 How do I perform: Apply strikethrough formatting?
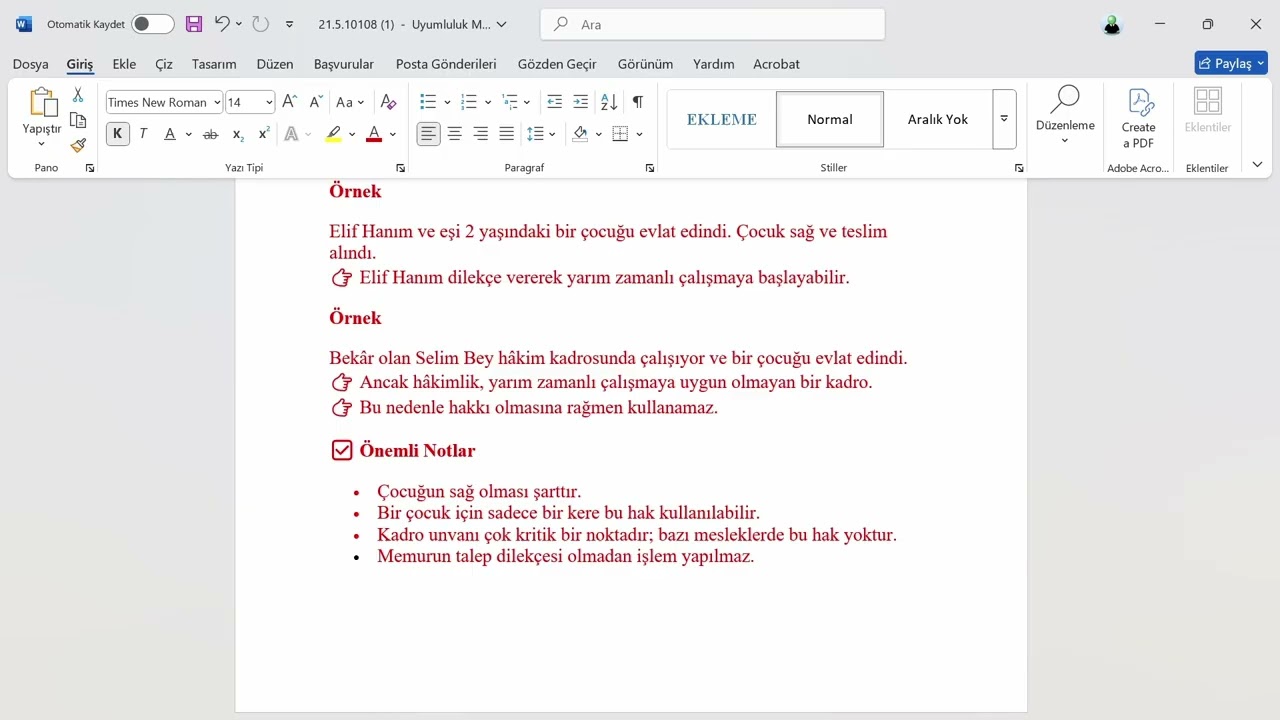point(210,134)
